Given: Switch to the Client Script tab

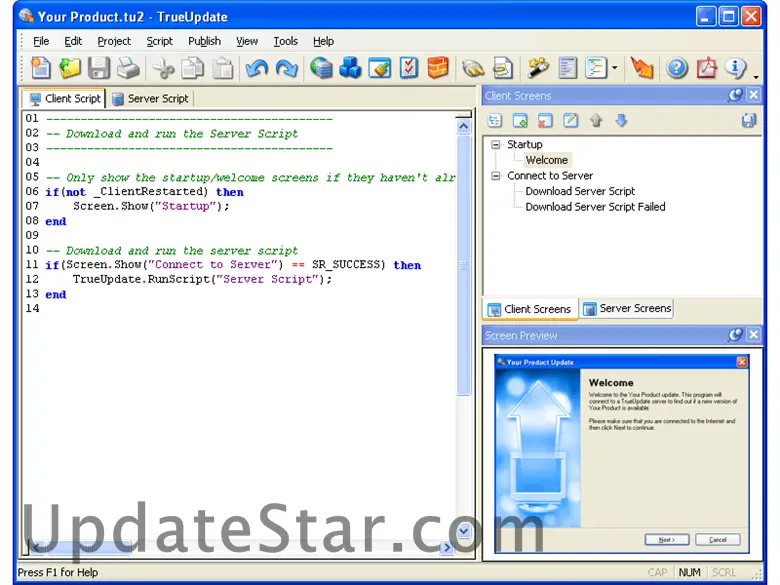Looking at the screenshot, I should point(65,98).
